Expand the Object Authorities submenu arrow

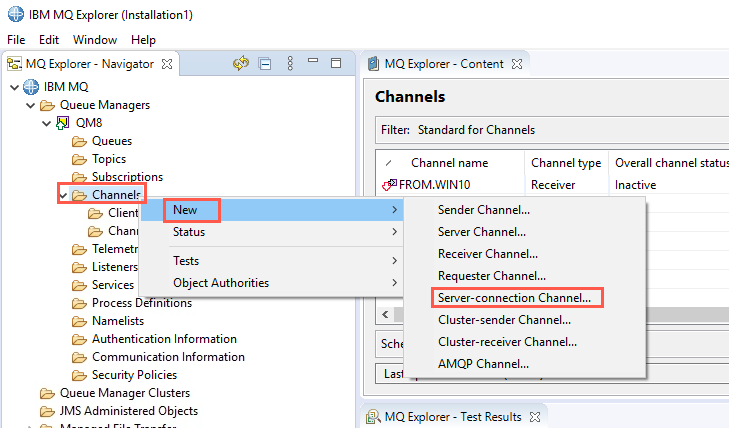(x=394, y=283)
